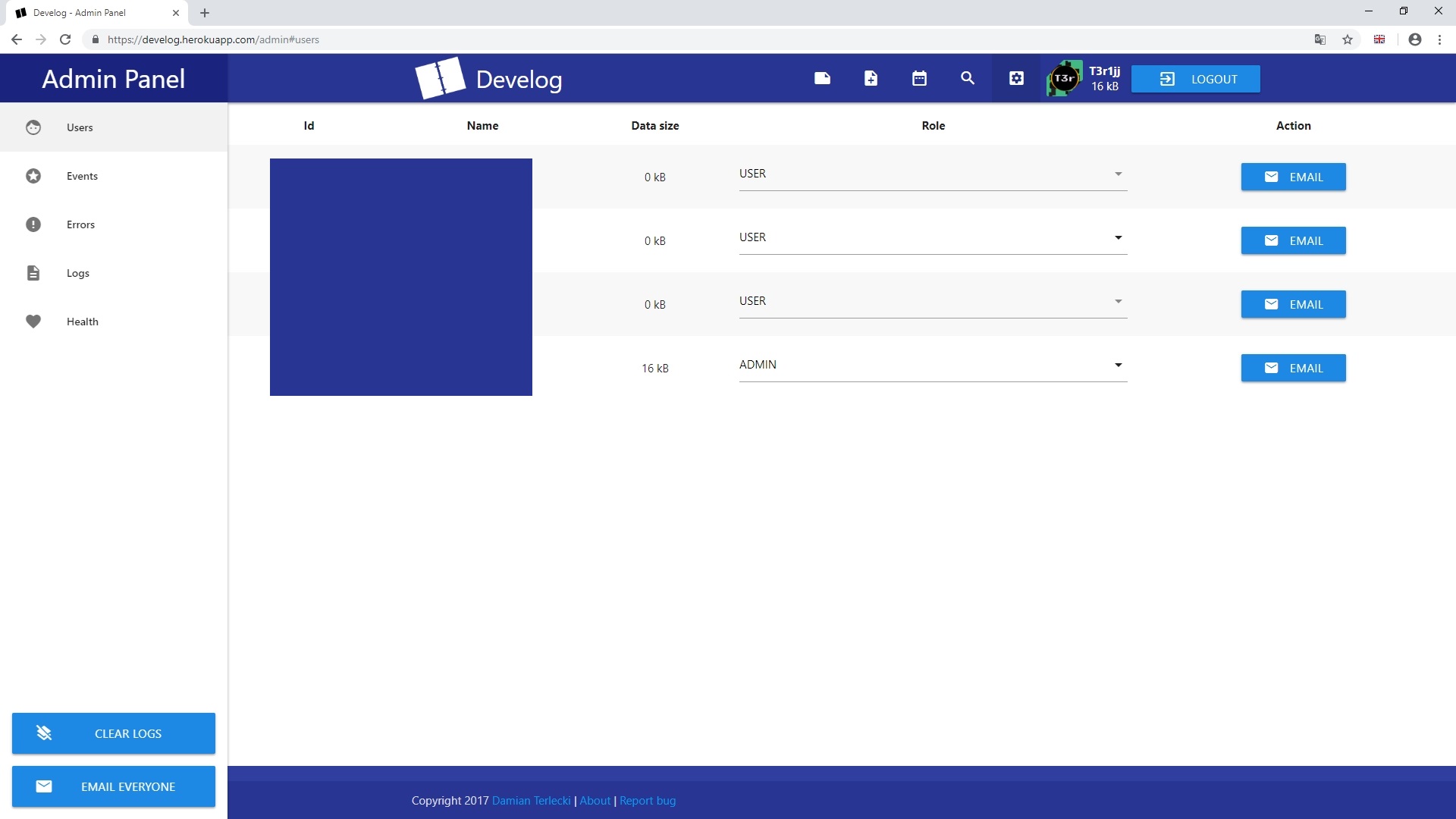Click the Name column header
Screen dimensions: 1456x819
coord(483,126)
